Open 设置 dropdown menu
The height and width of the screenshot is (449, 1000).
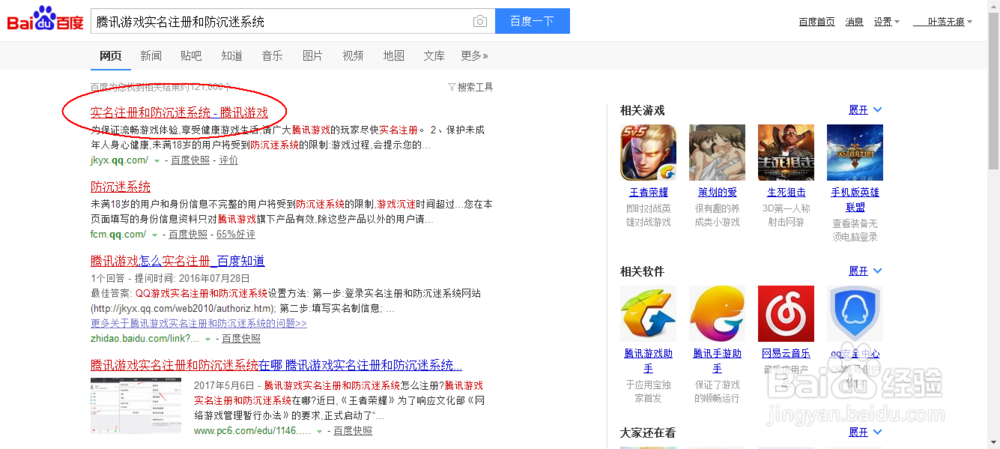click(x=886, y=22)
